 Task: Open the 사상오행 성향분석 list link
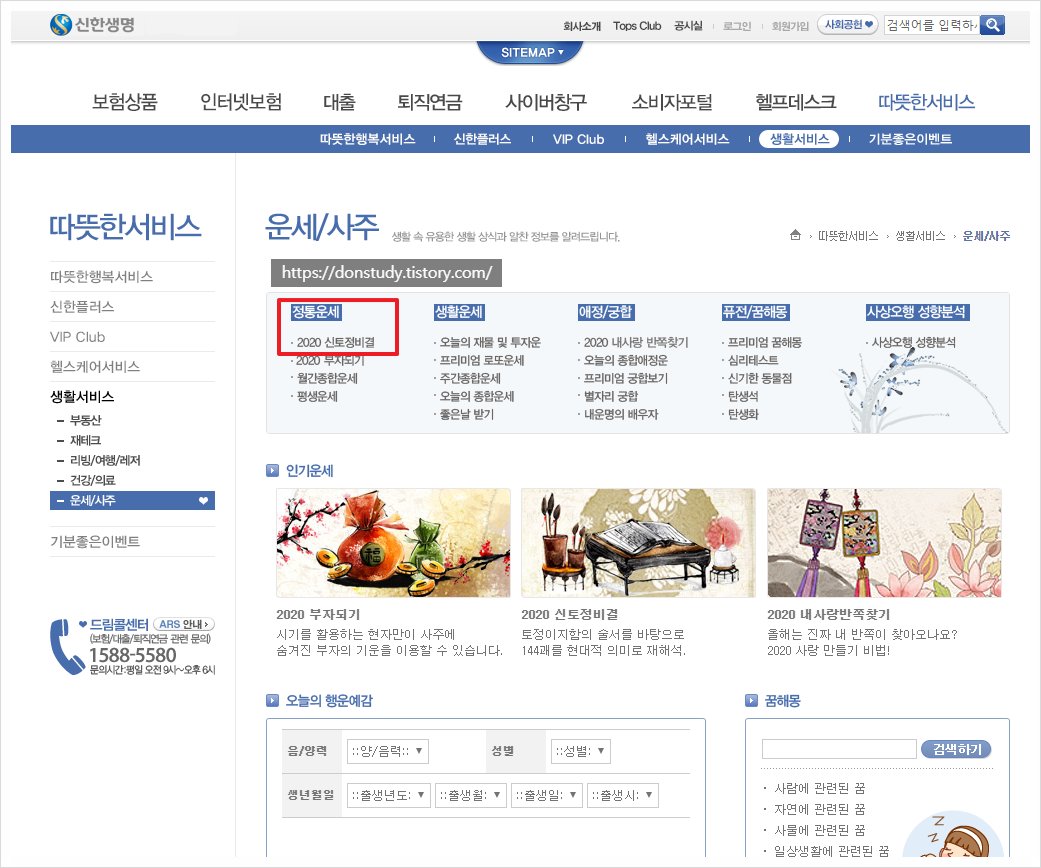click(x=914, y=343)
